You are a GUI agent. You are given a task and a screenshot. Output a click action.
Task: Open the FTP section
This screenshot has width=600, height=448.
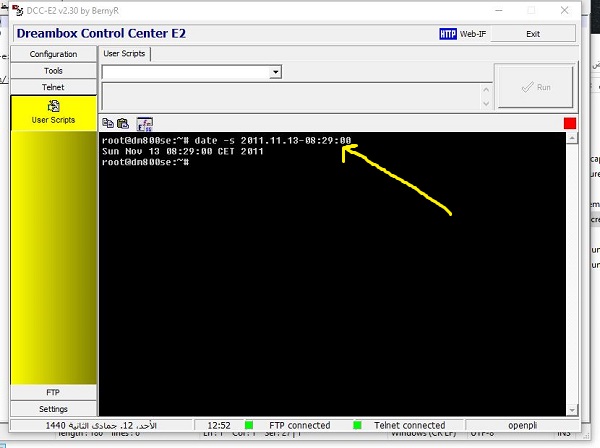point(54,393)
